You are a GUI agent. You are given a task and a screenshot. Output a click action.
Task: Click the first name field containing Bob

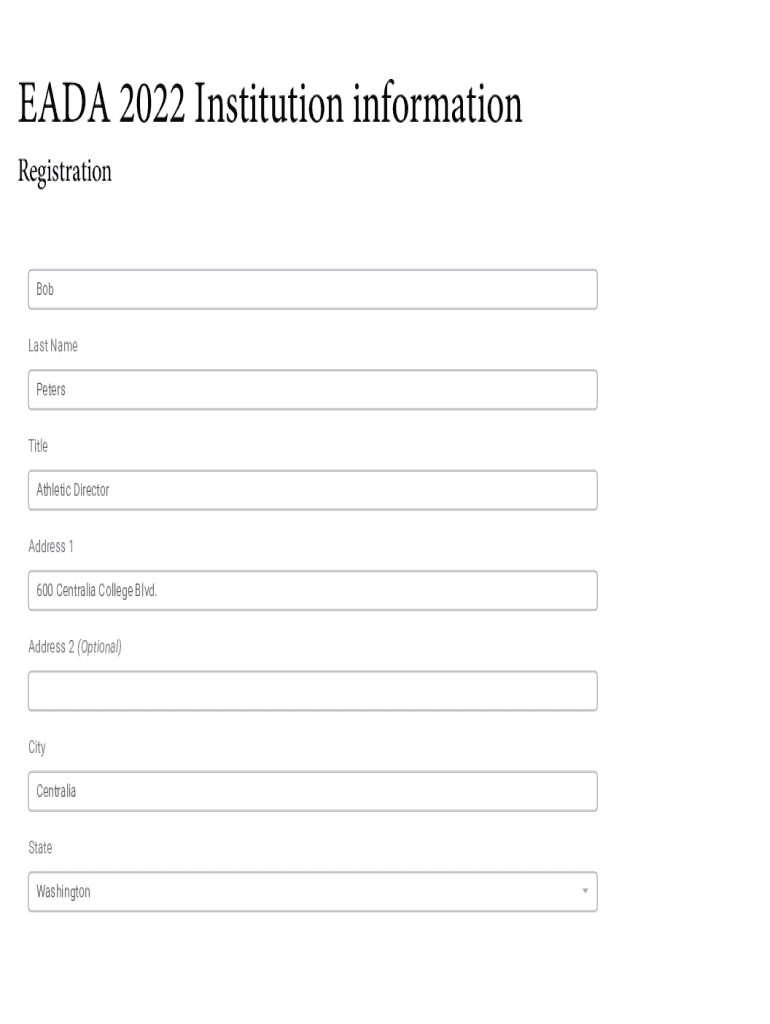(x=312, y=290)
